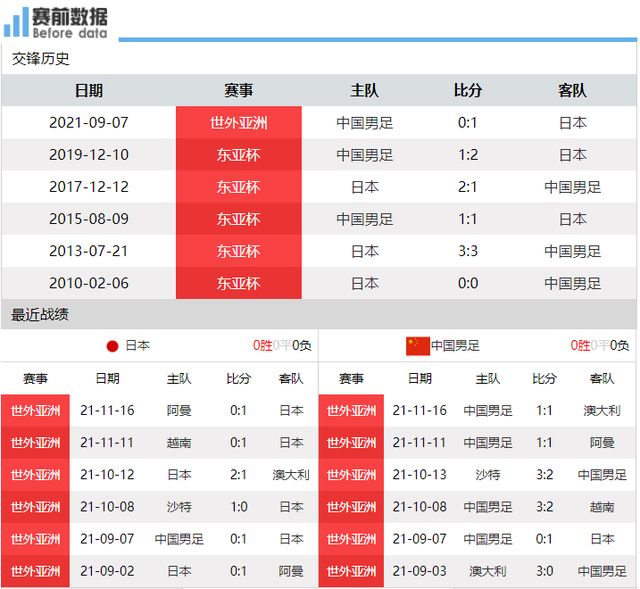Click the 0:0 score of 2010-02-06 match
Viewport: 640px width, 589px height.
pyautogui.click(x=468, y=283)
